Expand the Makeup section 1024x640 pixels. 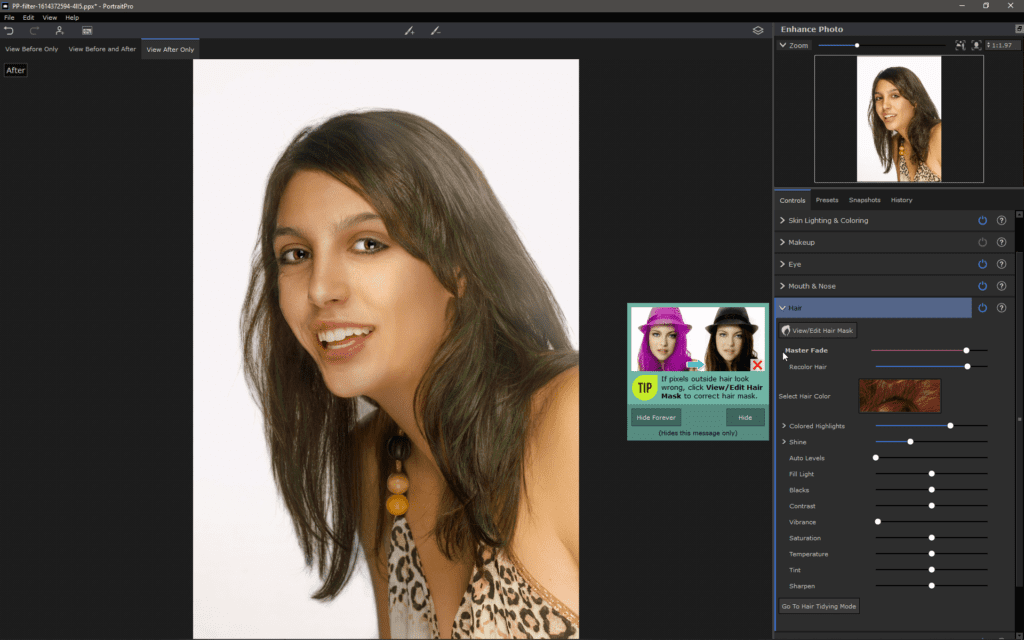tap(782, 242)
